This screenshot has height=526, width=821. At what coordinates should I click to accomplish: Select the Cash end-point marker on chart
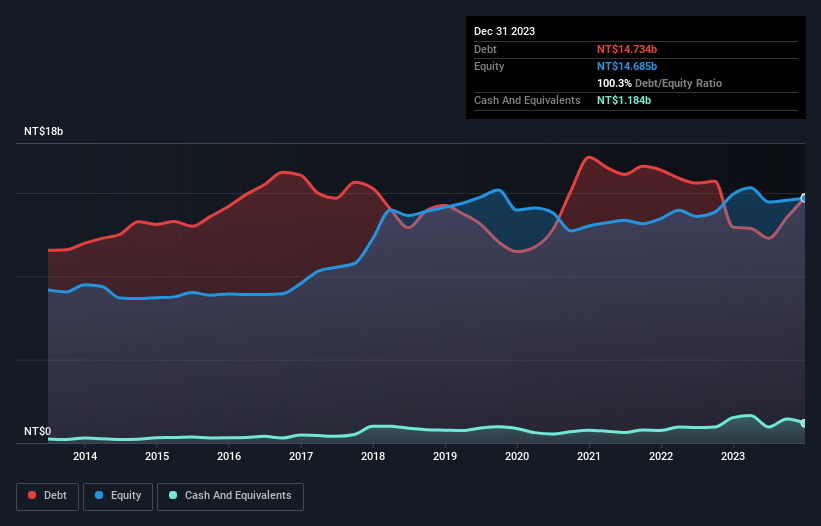tap(804, 423)
